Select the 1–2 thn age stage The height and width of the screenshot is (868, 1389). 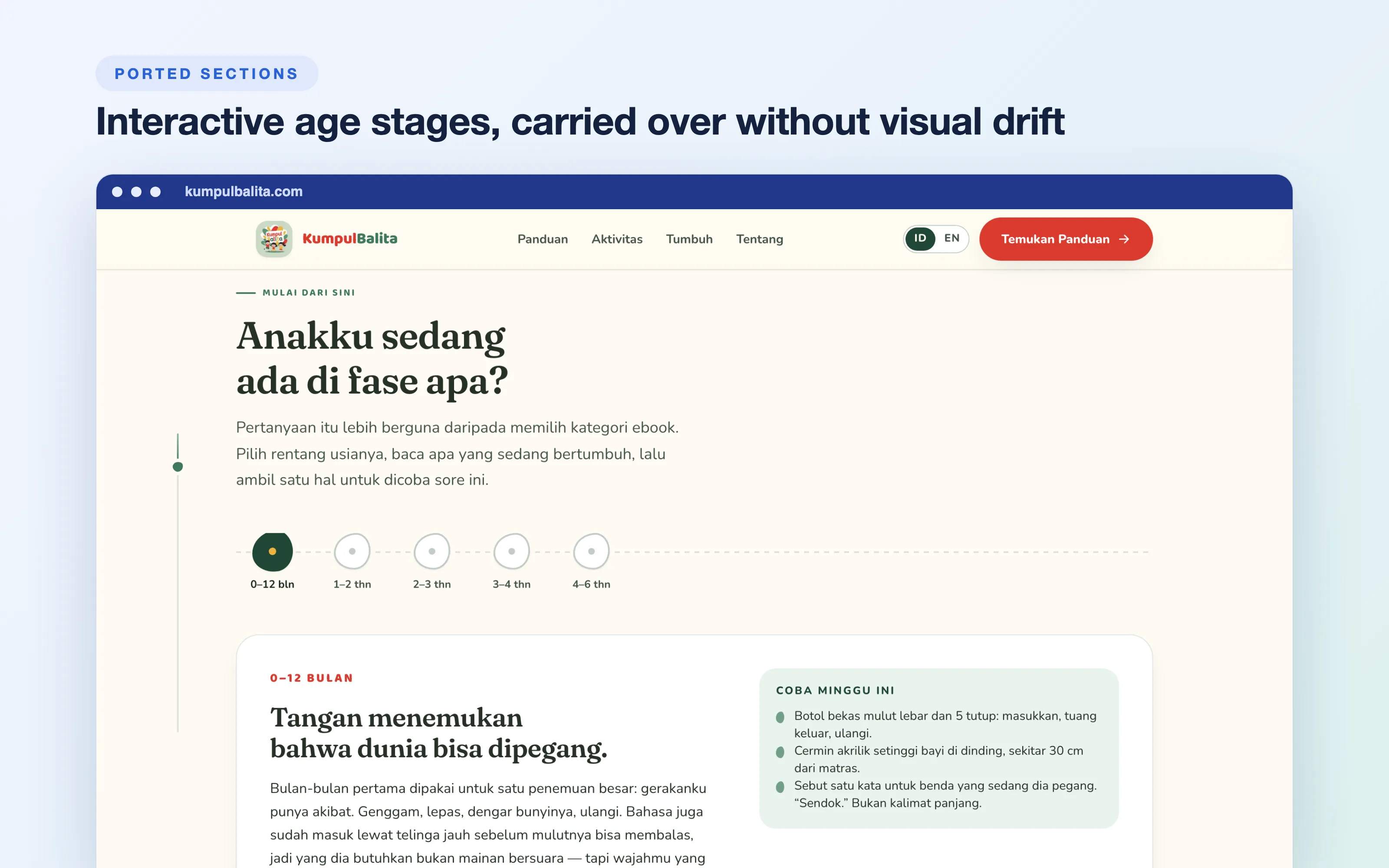click(352, 562)
